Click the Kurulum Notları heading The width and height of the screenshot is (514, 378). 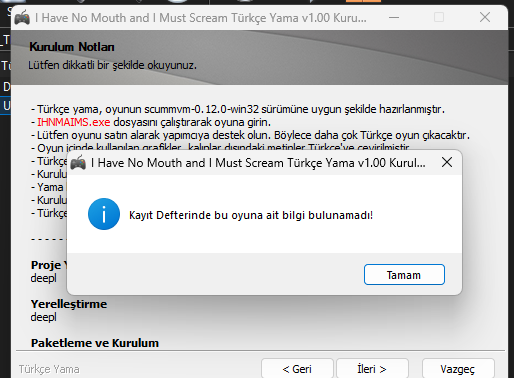coord(72,47)
